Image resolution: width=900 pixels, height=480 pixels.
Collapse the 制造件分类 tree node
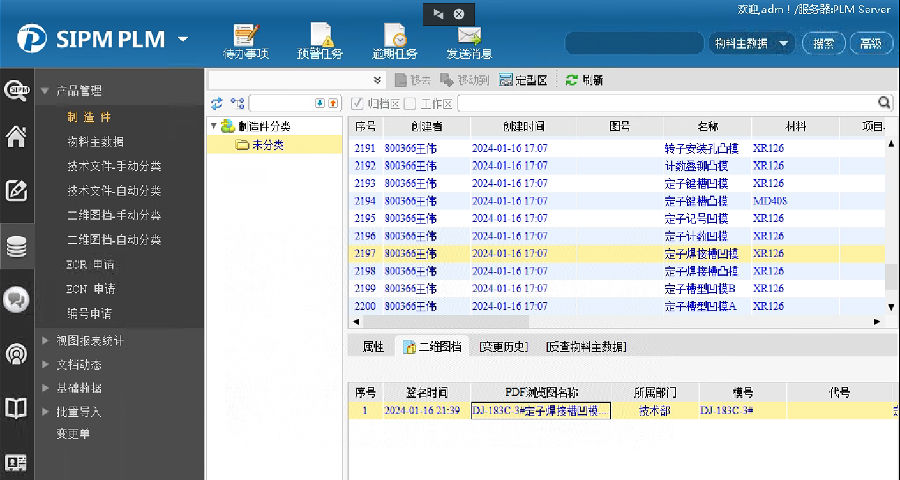(214, 126)
